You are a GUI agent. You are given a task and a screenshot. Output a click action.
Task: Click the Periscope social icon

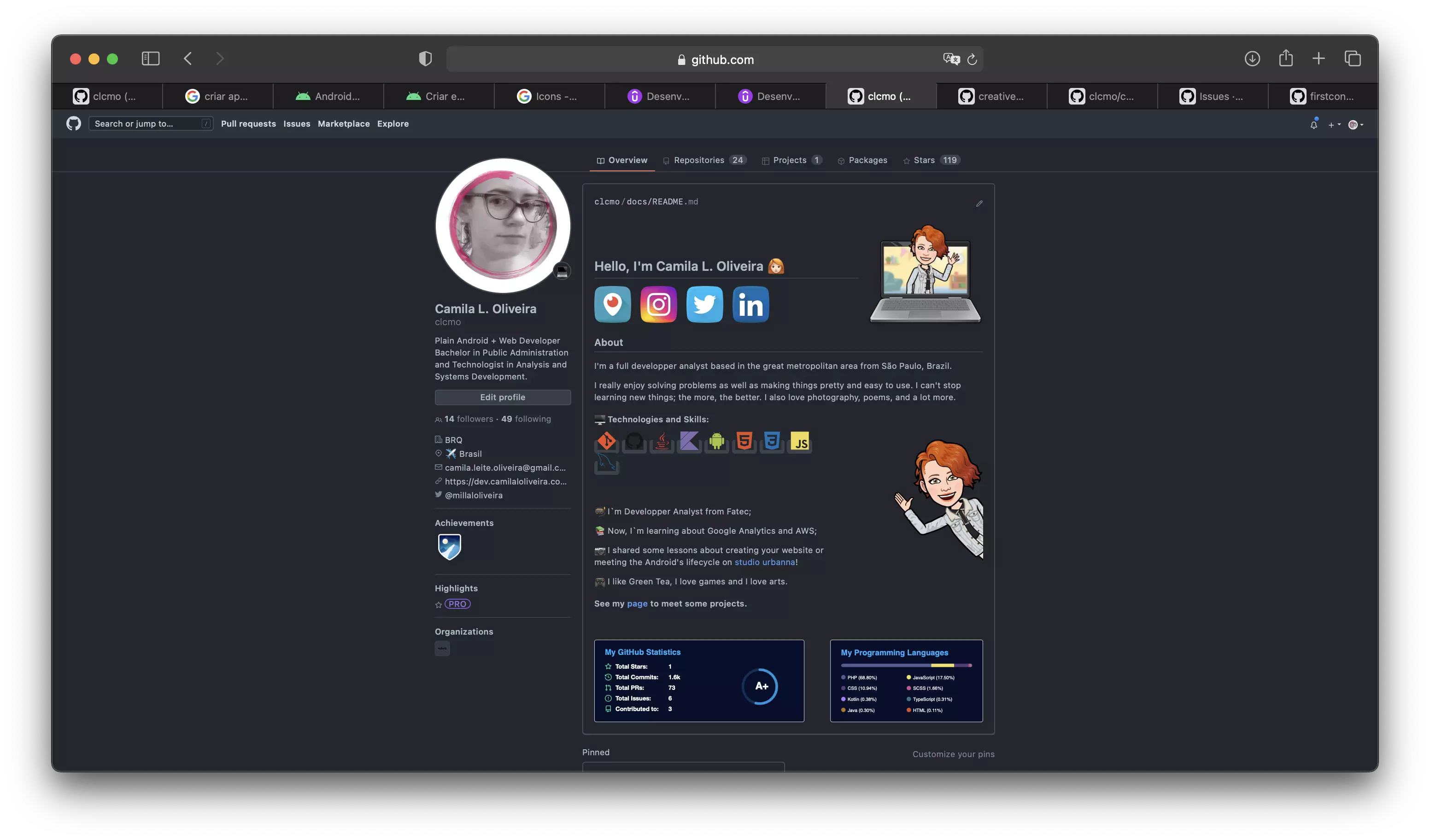coord(612,304)
